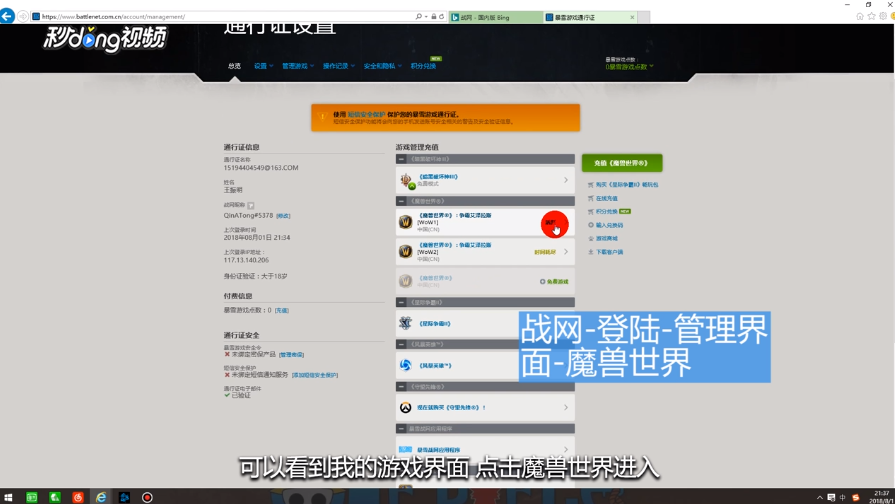
Task: Select the 总览 navigation tab
Action: [x=235, y=66]
